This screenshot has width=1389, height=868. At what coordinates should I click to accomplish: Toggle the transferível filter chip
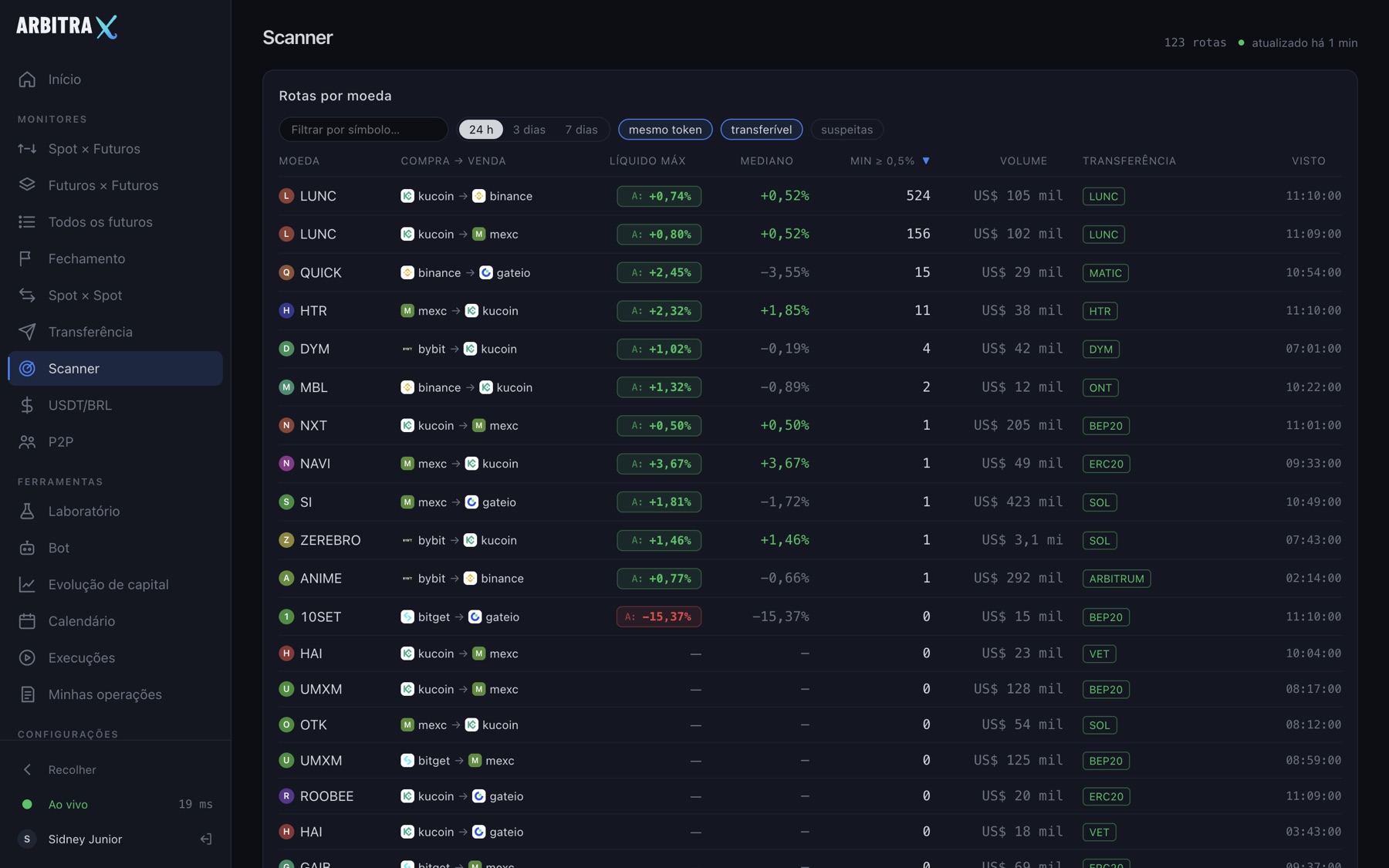coord(762,130)
